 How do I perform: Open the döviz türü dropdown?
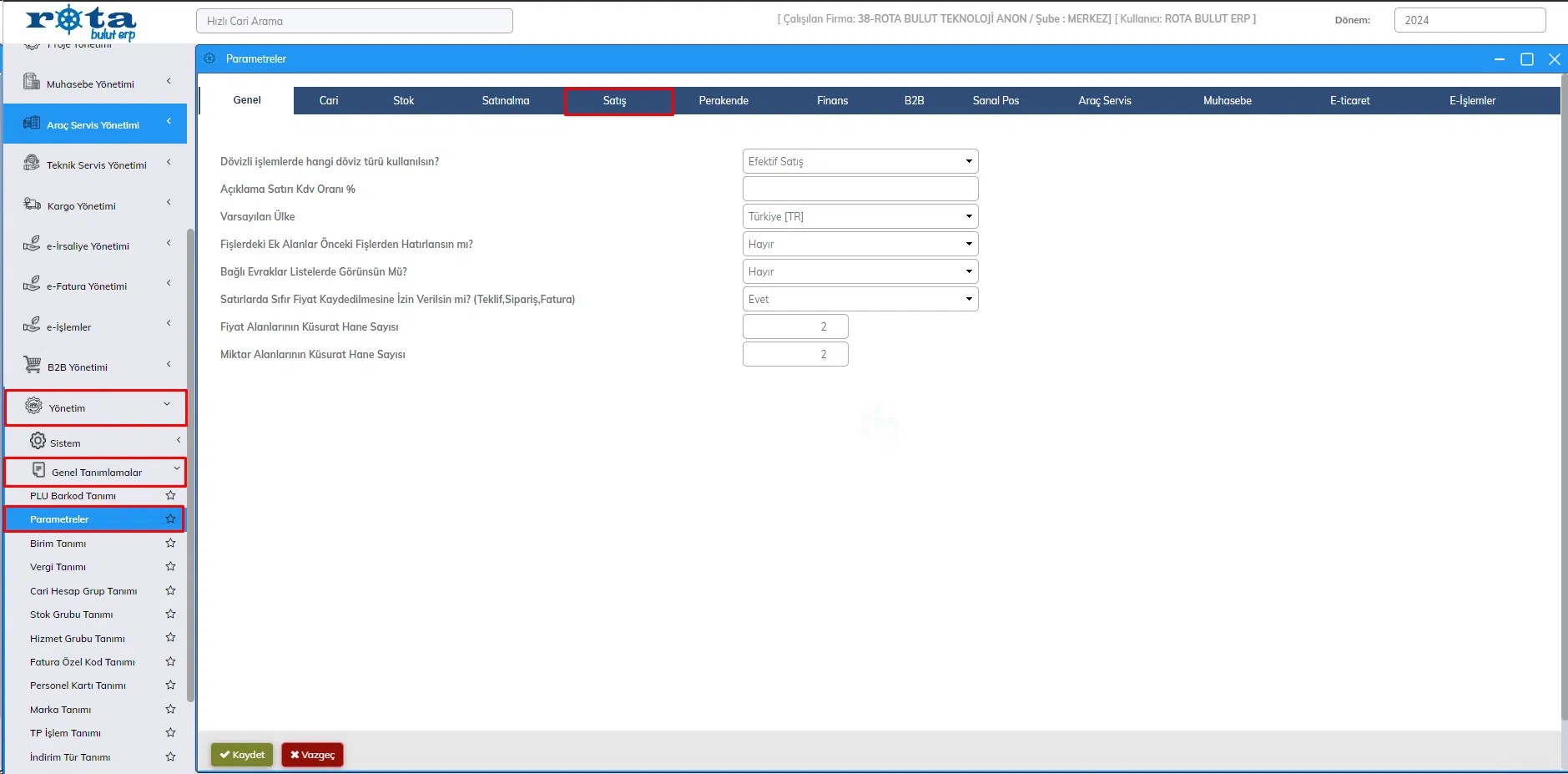[860, 161]
